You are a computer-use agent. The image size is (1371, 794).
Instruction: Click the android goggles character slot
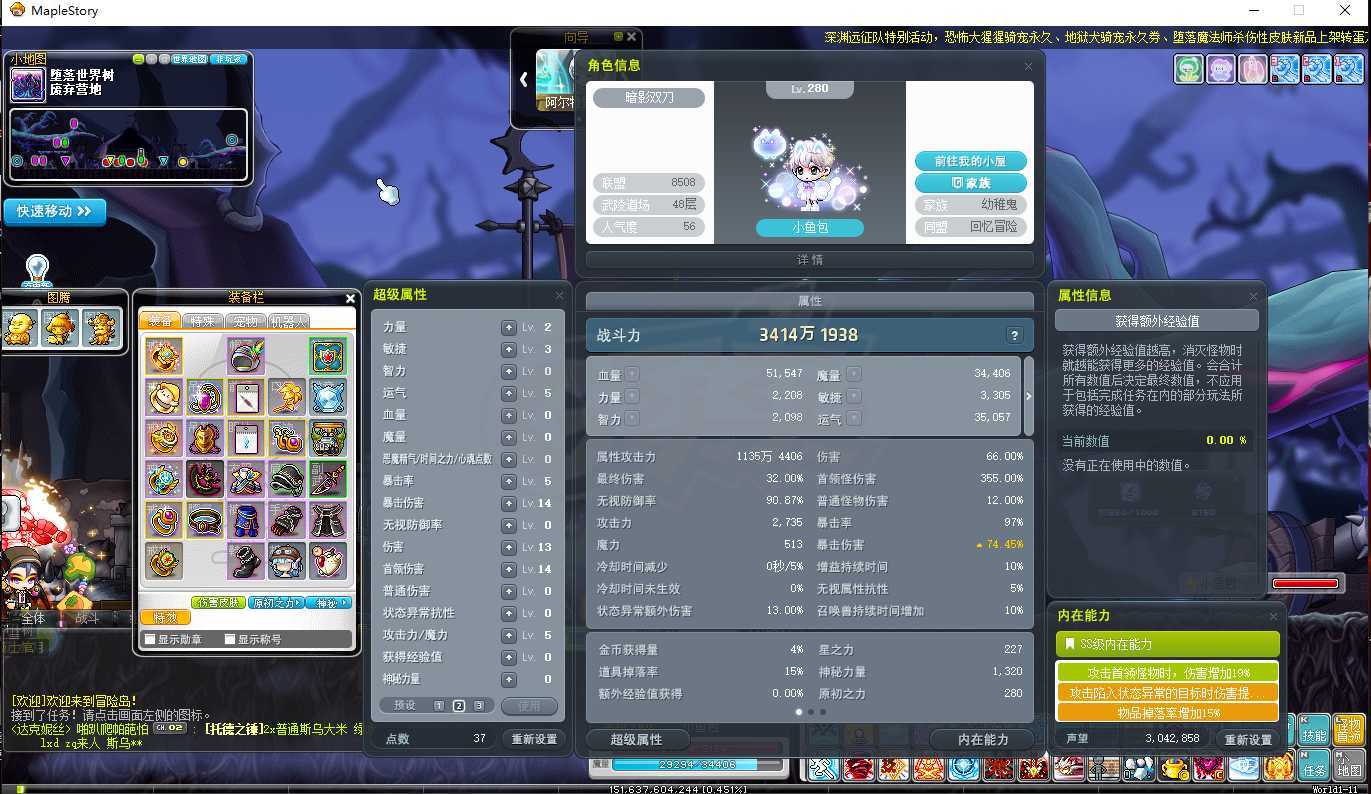click(x=286, y=561)
